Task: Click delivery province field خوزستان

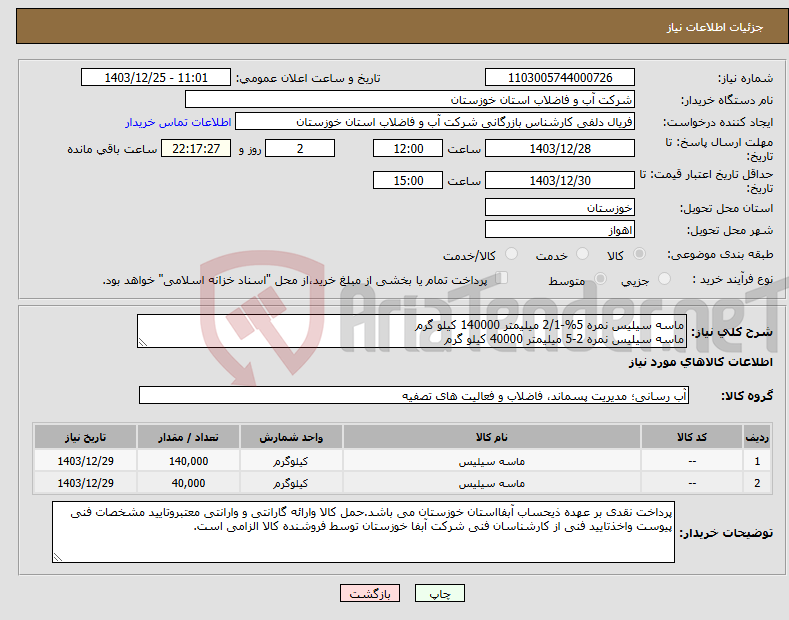Action: pos(560,207)
